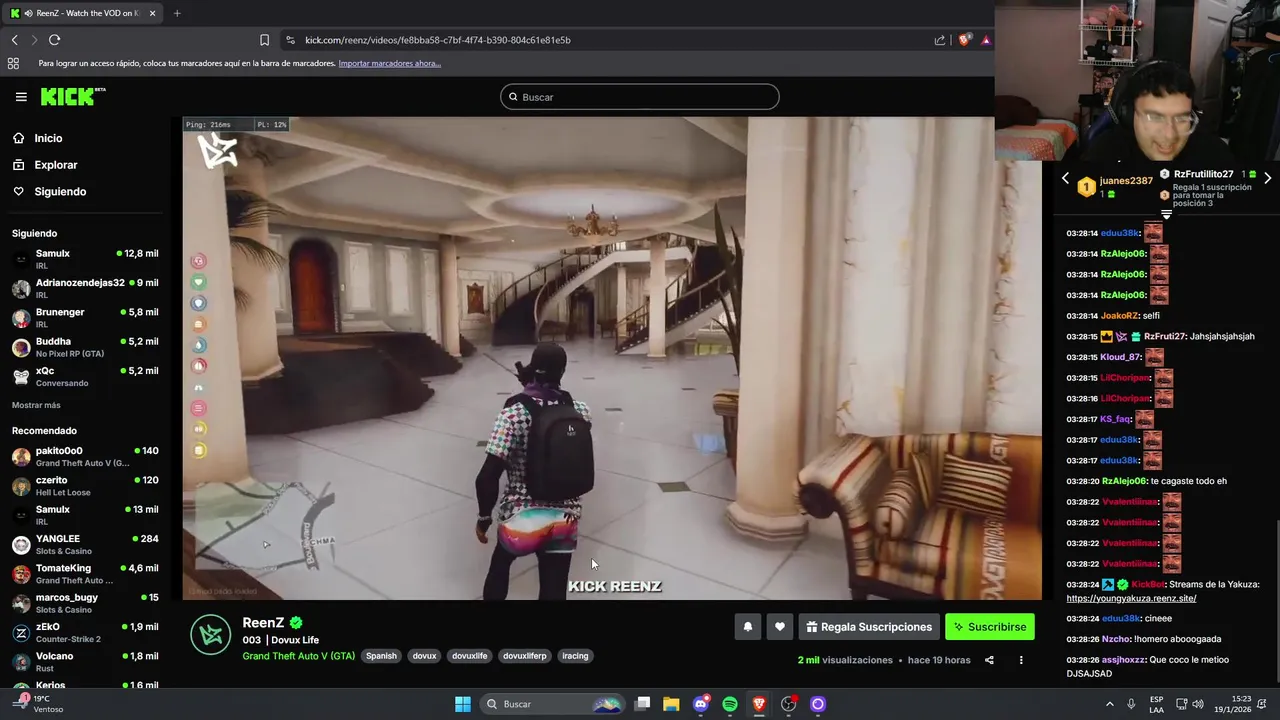Viewport: 1280px width, 720px height.
Task: Click the Importar marcadores ahora link
Action: point(389,63)
